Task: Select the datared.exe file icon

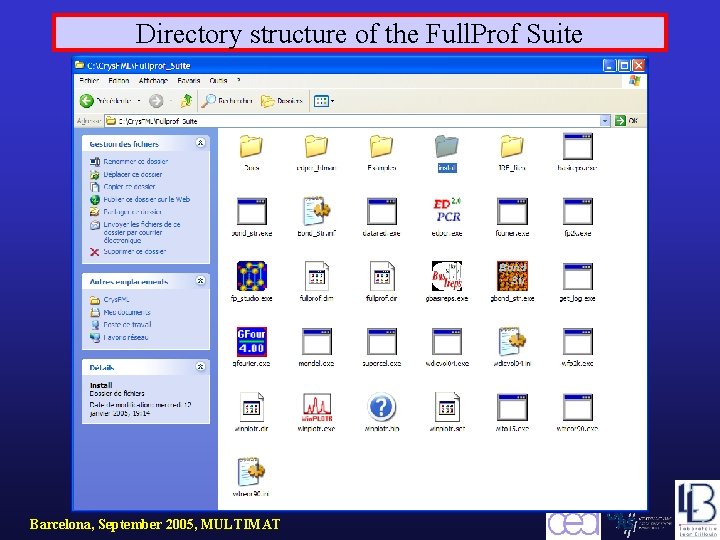Action: coord(382,211)
